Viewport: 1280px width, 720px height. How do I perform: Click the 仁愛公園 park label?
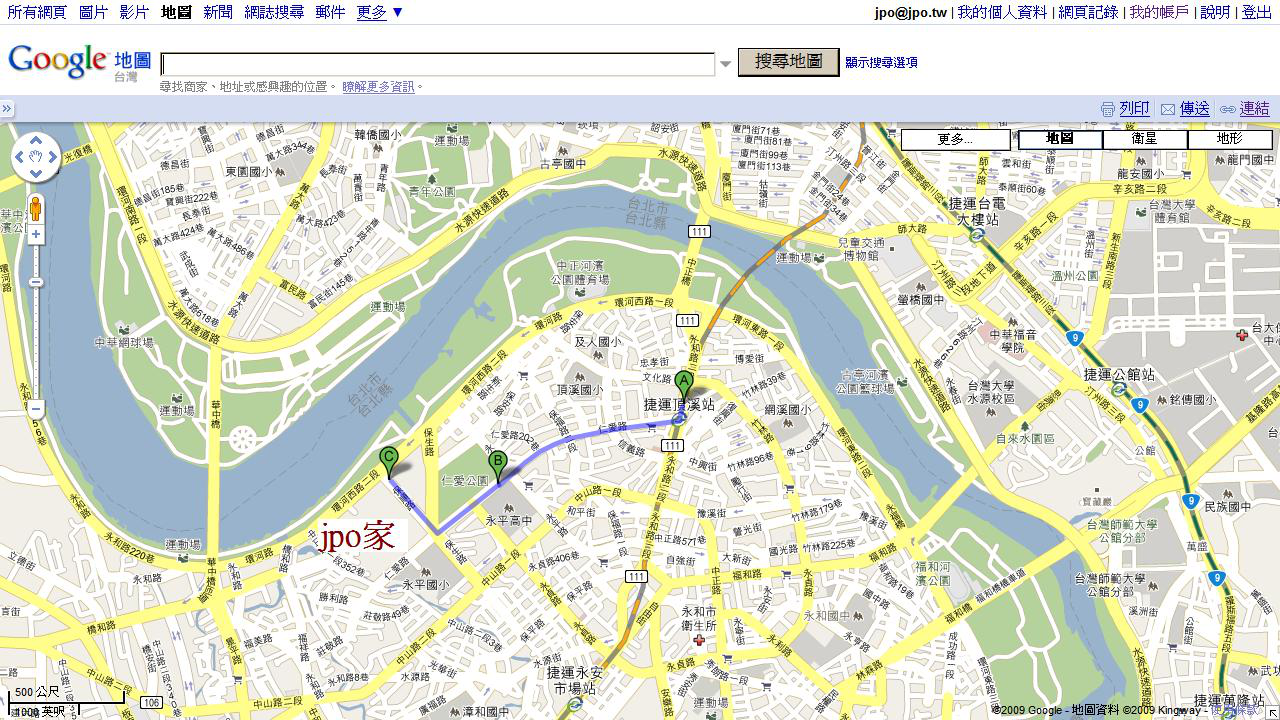(x=467, y=481)
